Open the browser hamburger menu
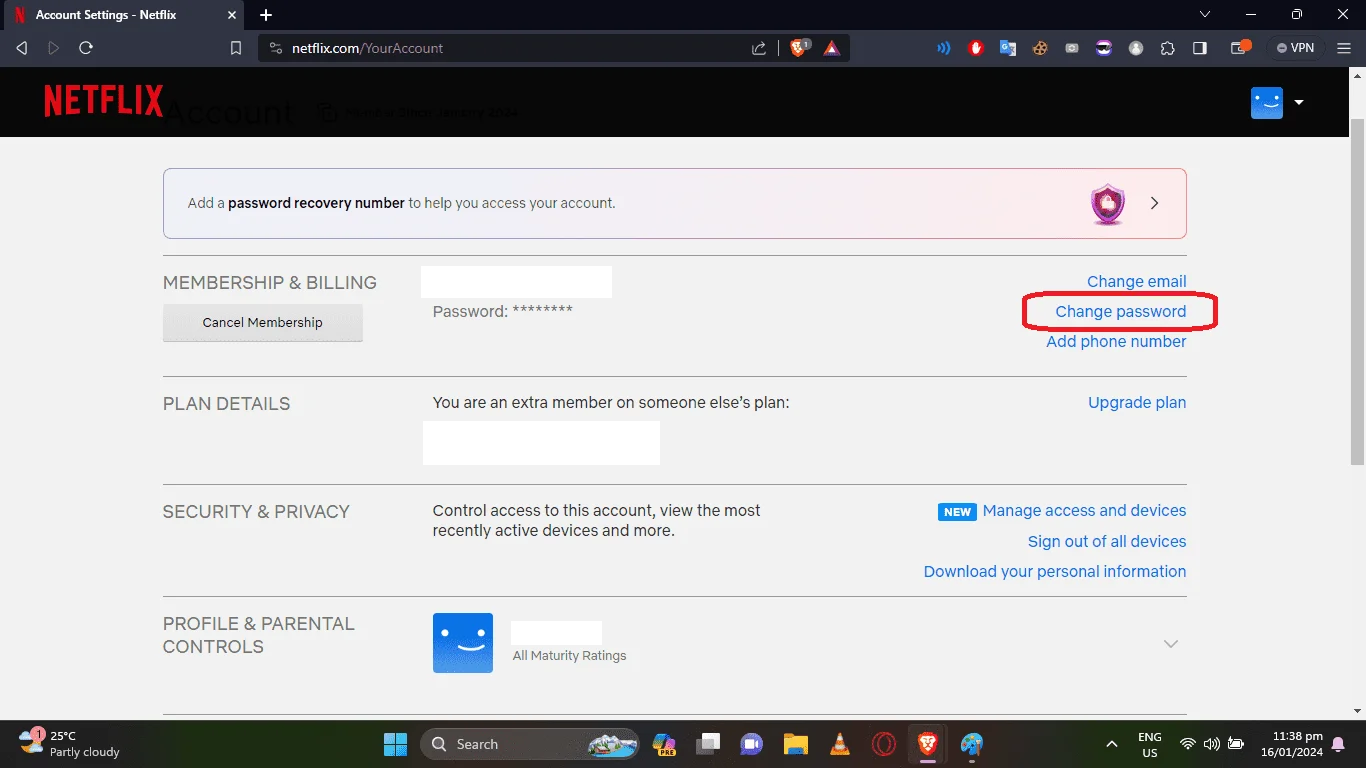The height and width of the screenshot is (768, 1366). [1345, 48]
